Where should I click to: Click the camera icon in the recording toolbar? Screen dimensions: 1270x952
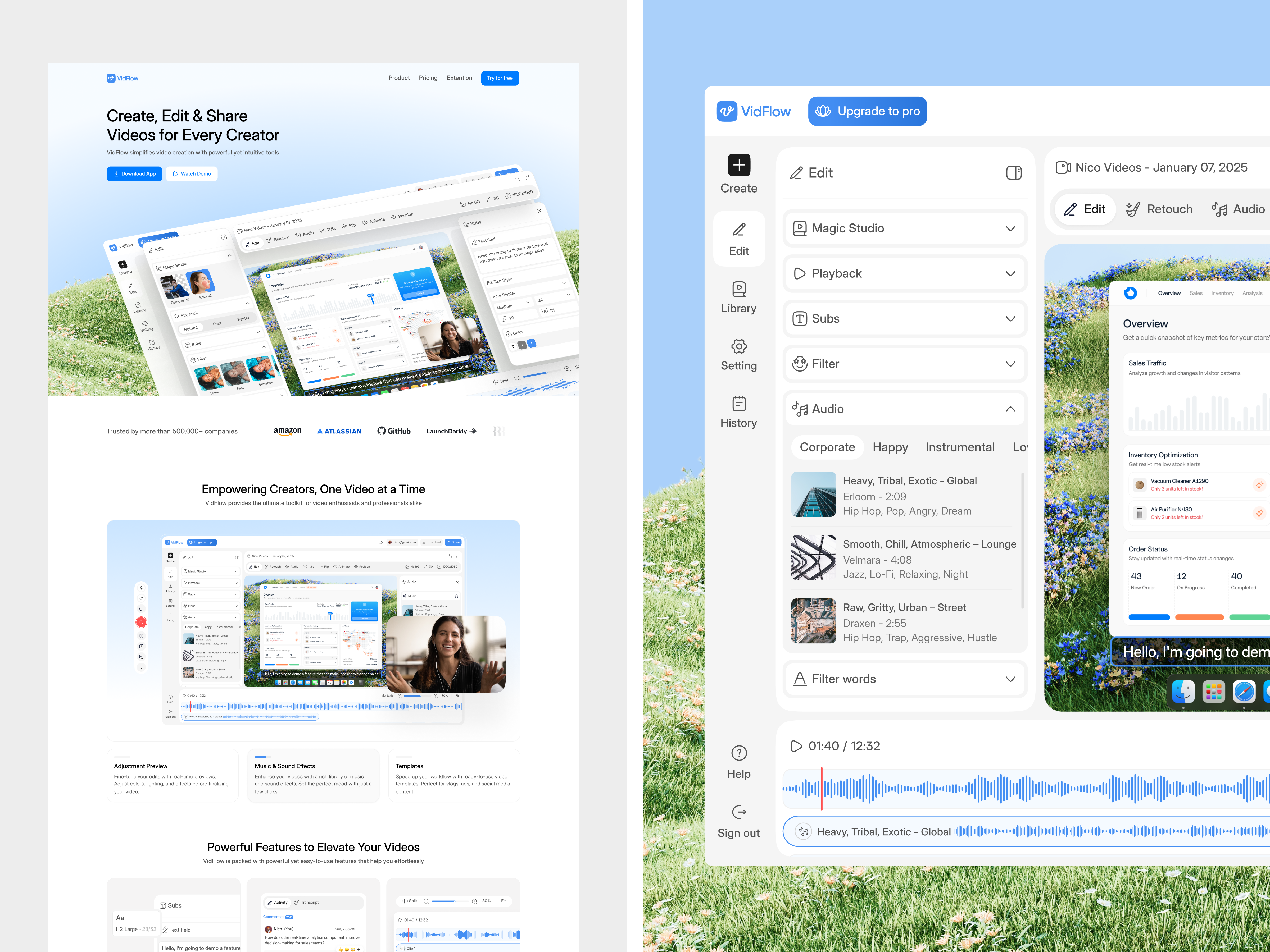(141, 598)
